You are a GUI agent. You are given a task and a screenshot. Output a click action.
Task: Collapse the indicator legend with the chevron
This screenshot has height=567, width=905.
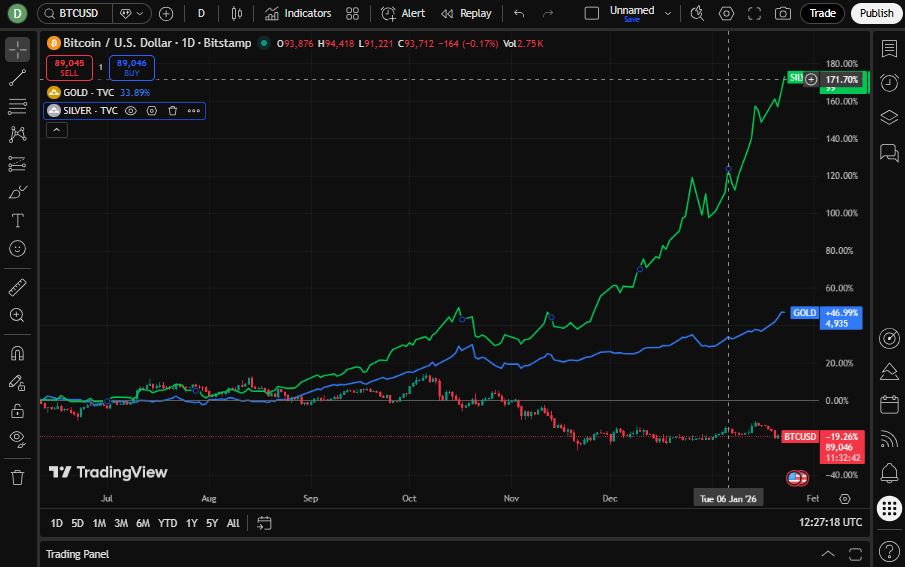click(57, 130)
